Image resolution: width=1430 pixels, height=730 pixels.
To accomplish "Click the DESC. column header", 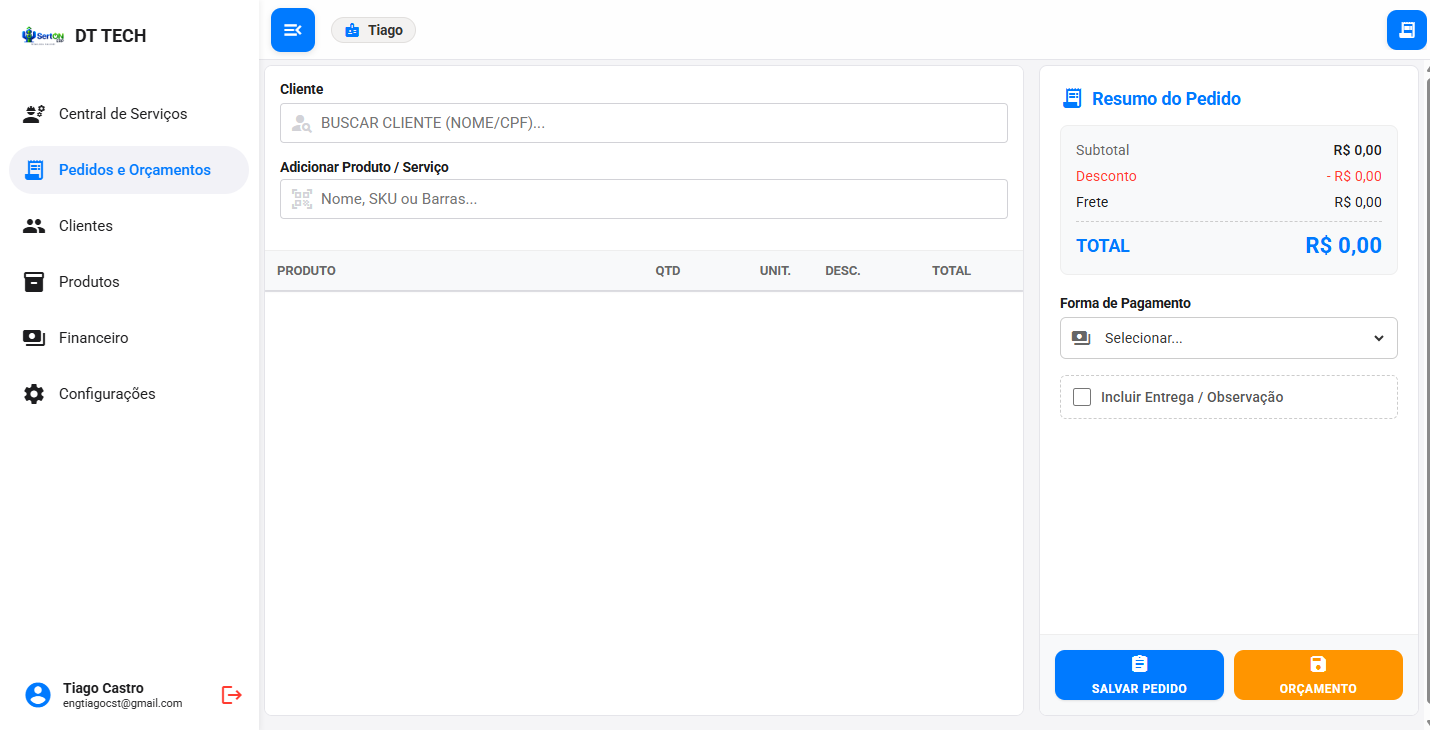I will (x=843, y=271).
